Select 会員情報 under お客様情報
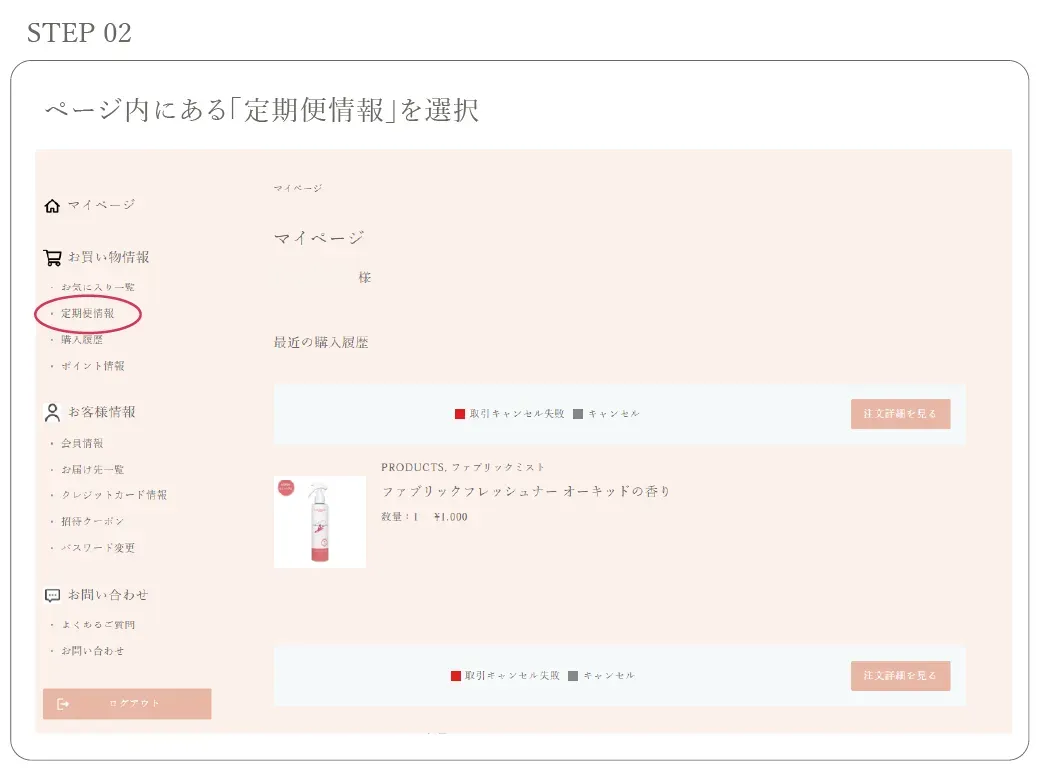The height and width of the screenshot is (771, 1040). coord(85,442)
